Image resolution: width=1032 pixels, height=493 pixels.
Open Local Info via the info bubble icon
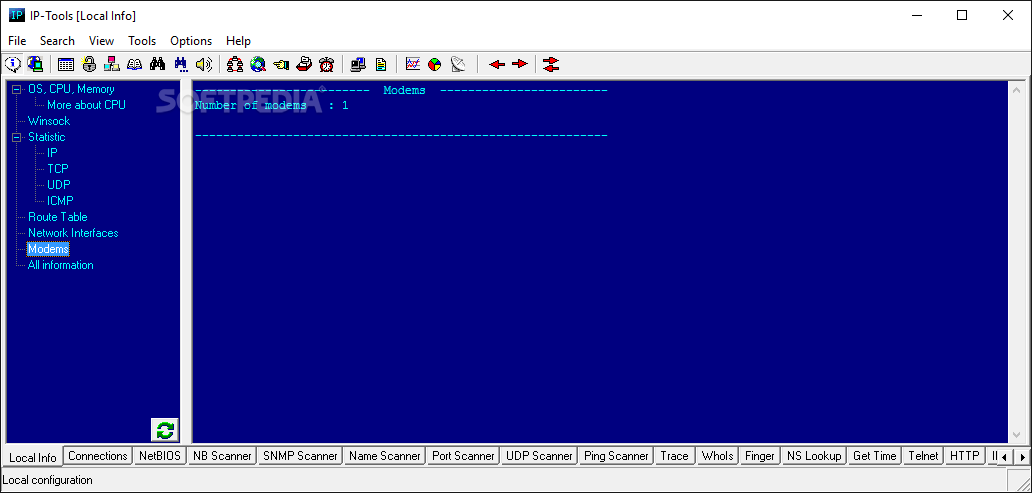click(x=13, y=64)
